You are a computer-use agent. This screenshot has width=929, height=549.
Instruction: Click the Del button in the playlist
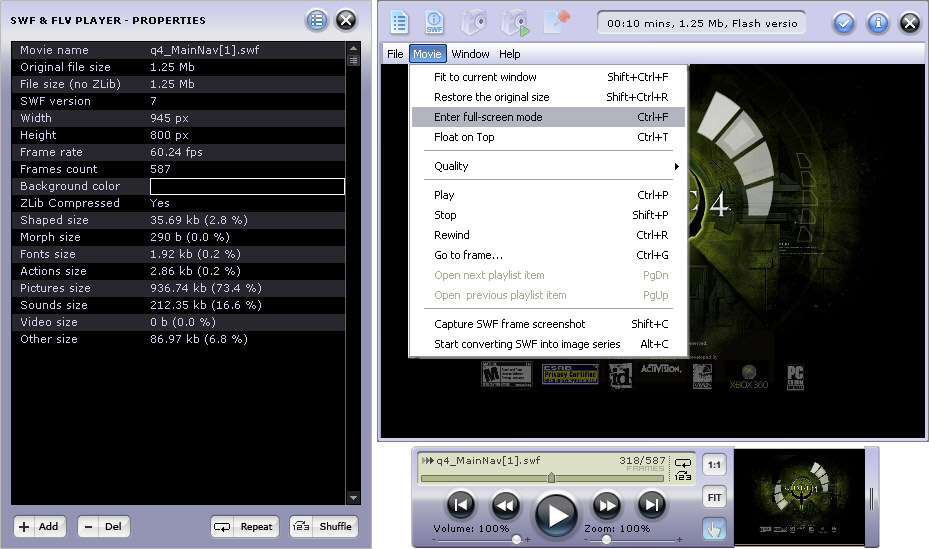103,526
